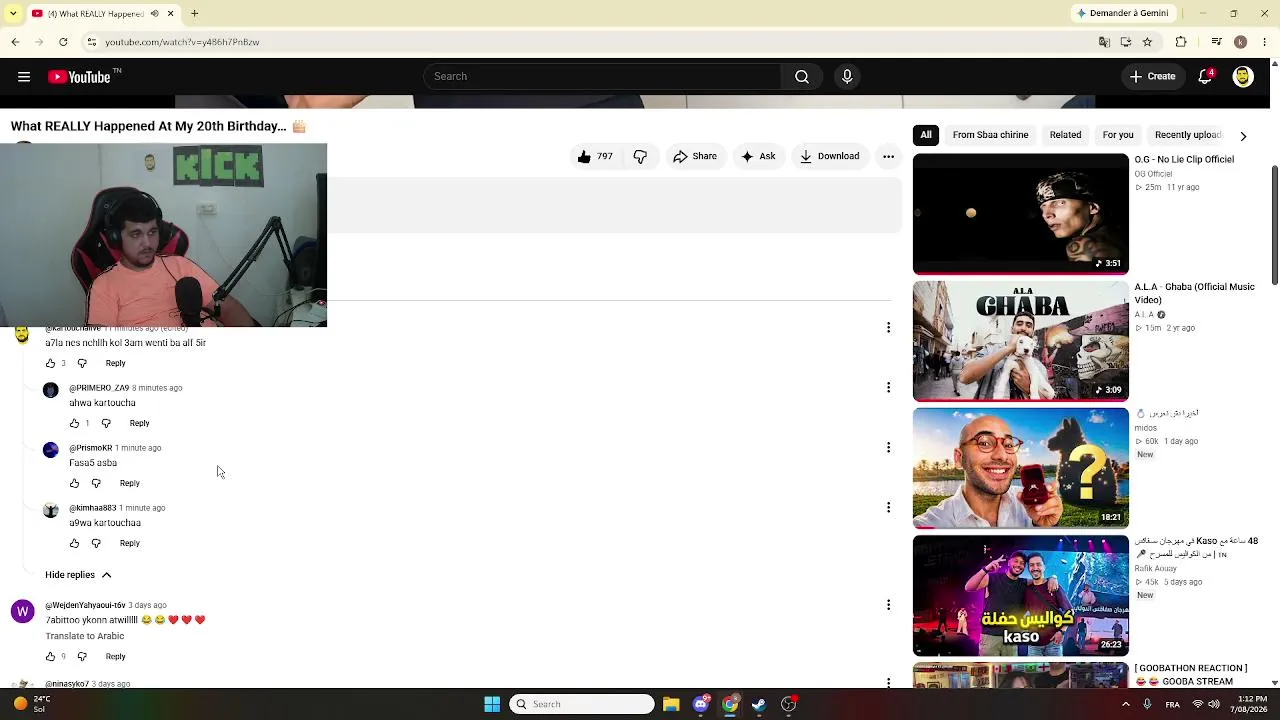Screen dimensions: 1280x720
Task: Go back with the browser back arrow
Action: click(15, 42)
